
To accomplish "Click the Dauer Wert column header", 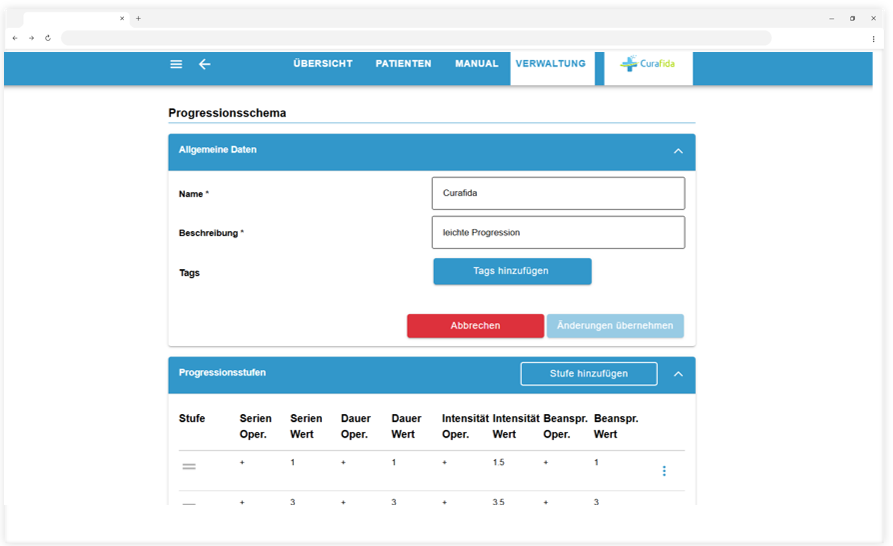I will point(406,426).
